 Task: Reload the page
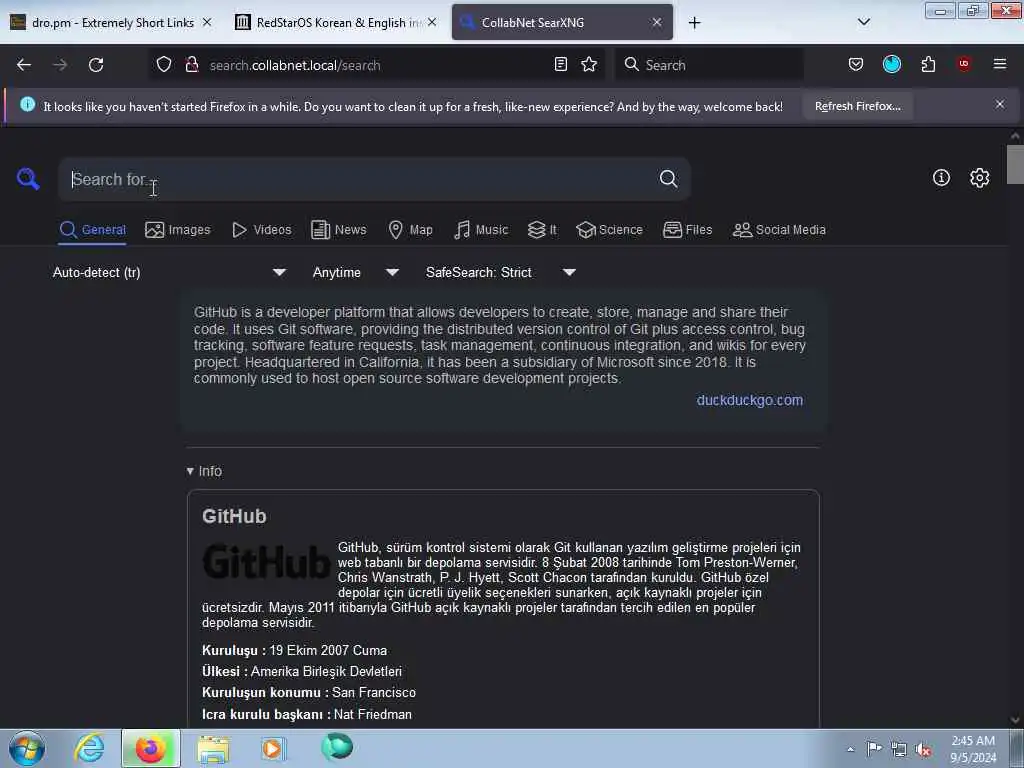pyautogui.click(x=96, y=65)
